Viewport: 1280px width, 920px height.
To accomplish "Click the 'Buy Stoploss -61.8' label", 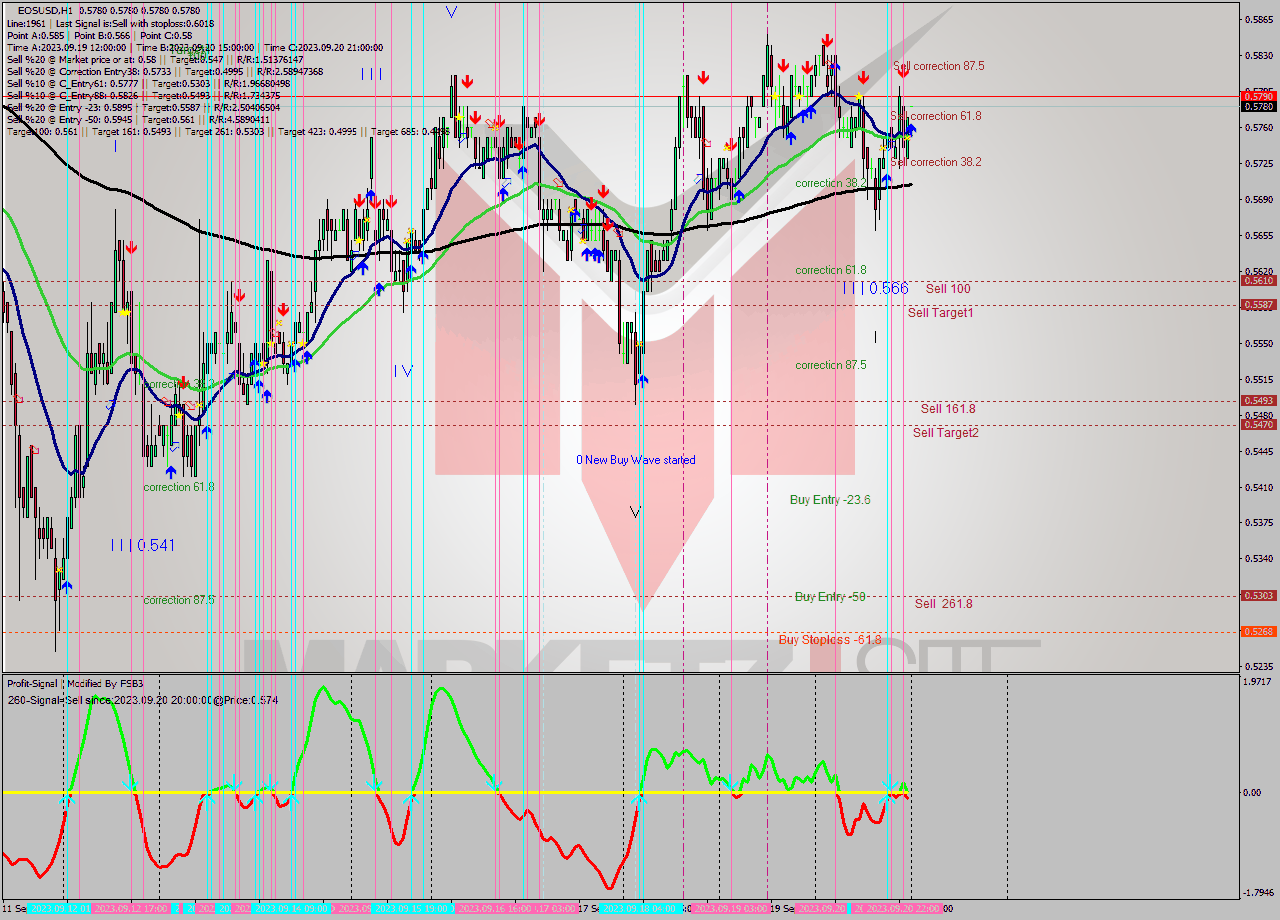I will [x=830, y=639].
